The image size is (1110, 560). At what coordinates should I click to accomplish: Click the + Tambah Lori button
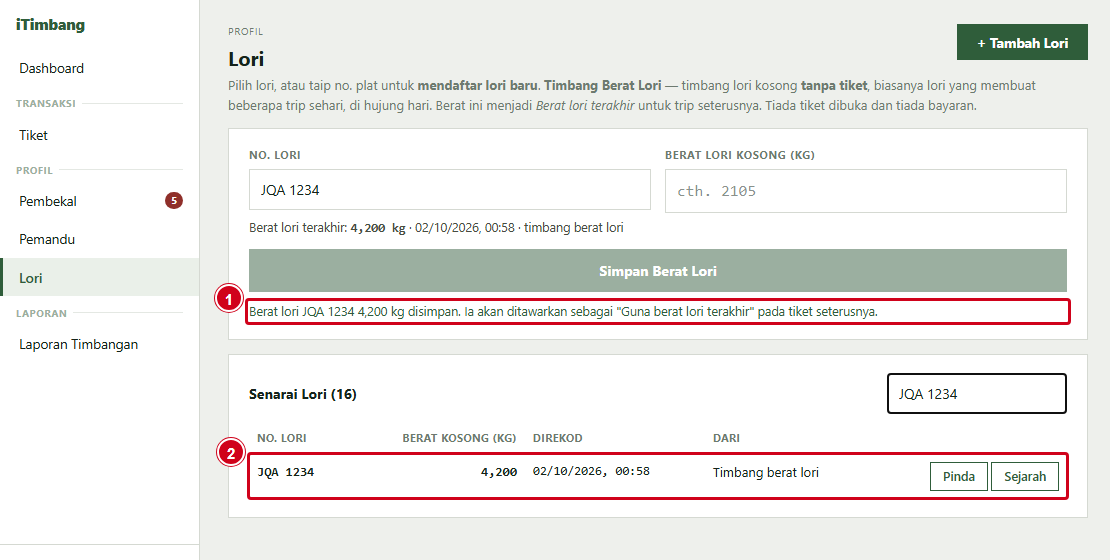(x=1022, y=42)
